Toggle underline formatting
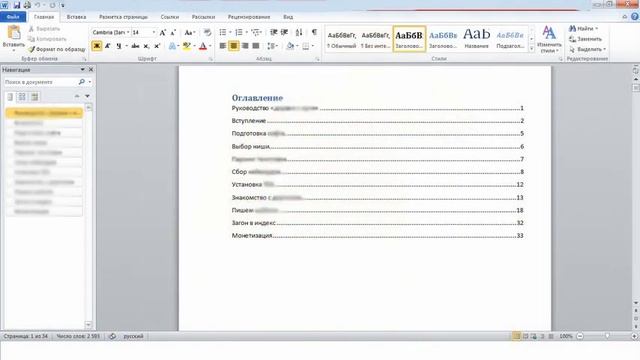640x360 pixels. [x=118, y=46]
